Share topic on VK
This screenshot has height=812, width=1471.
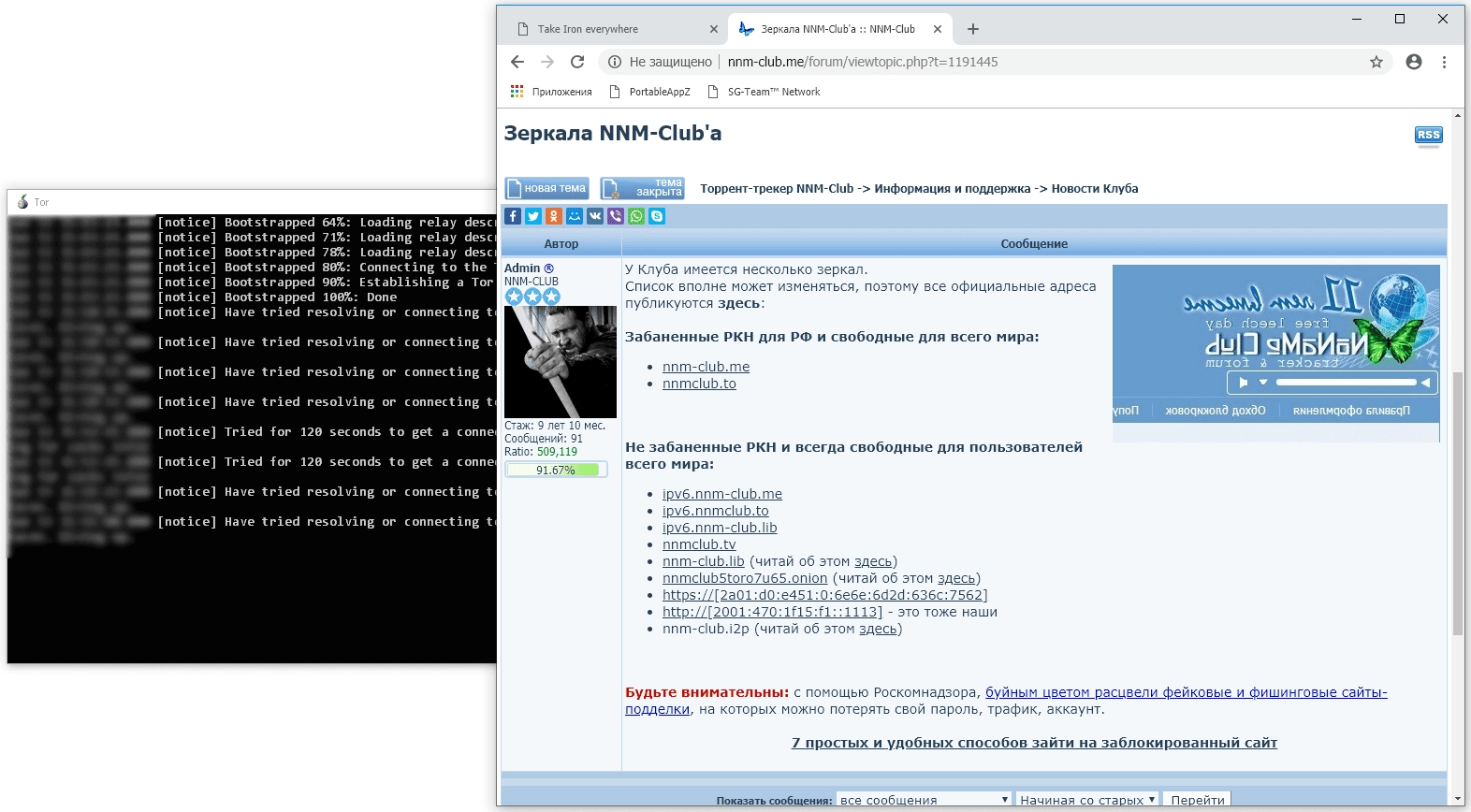point(595,216)
